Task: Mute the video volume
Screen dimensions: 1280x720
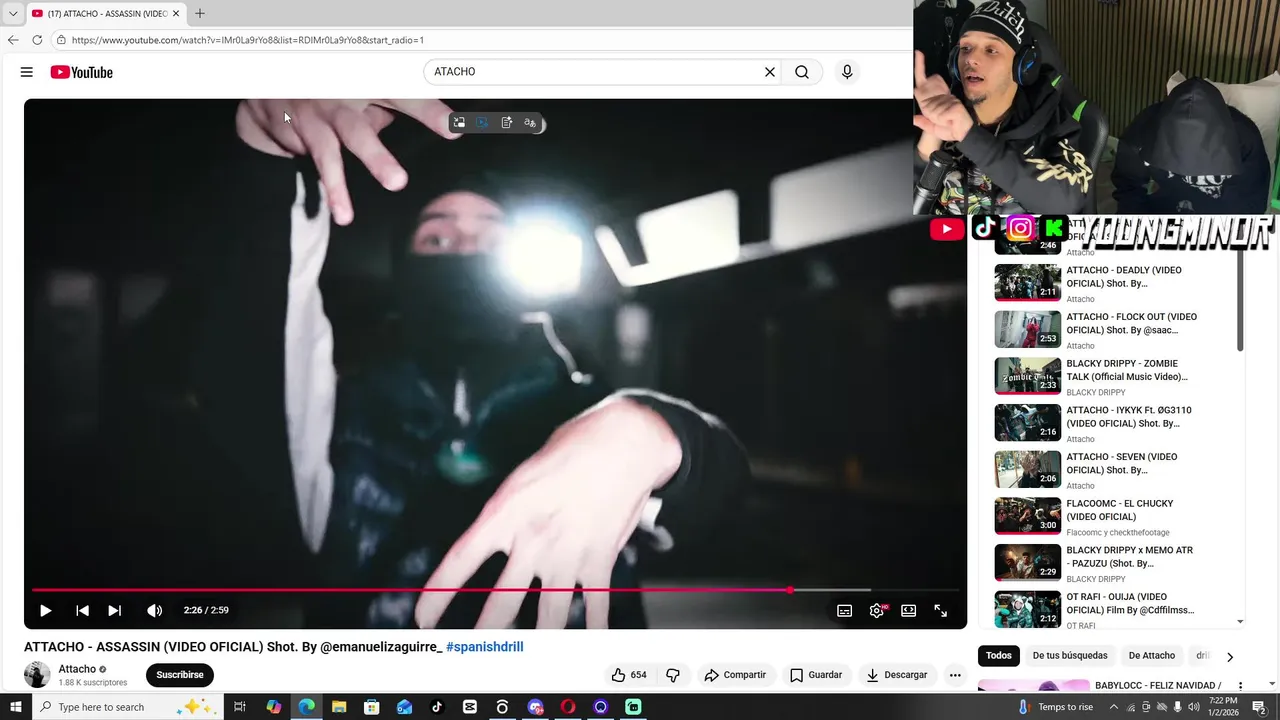Action: click(154, 610)
